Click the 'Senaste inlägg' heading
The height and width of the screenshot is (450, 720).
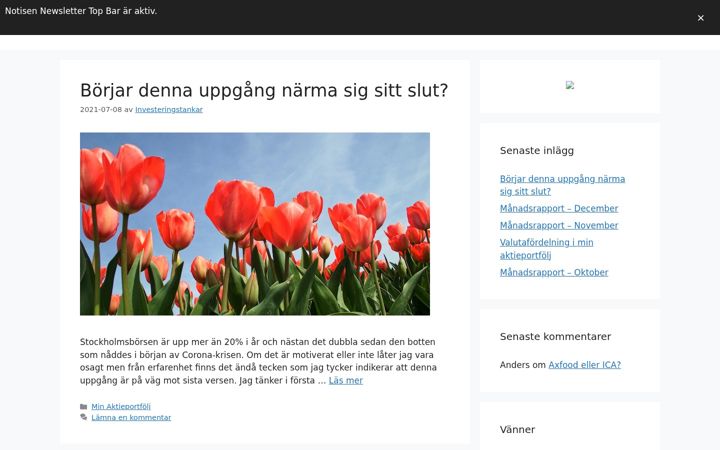(x=537, y=151)
